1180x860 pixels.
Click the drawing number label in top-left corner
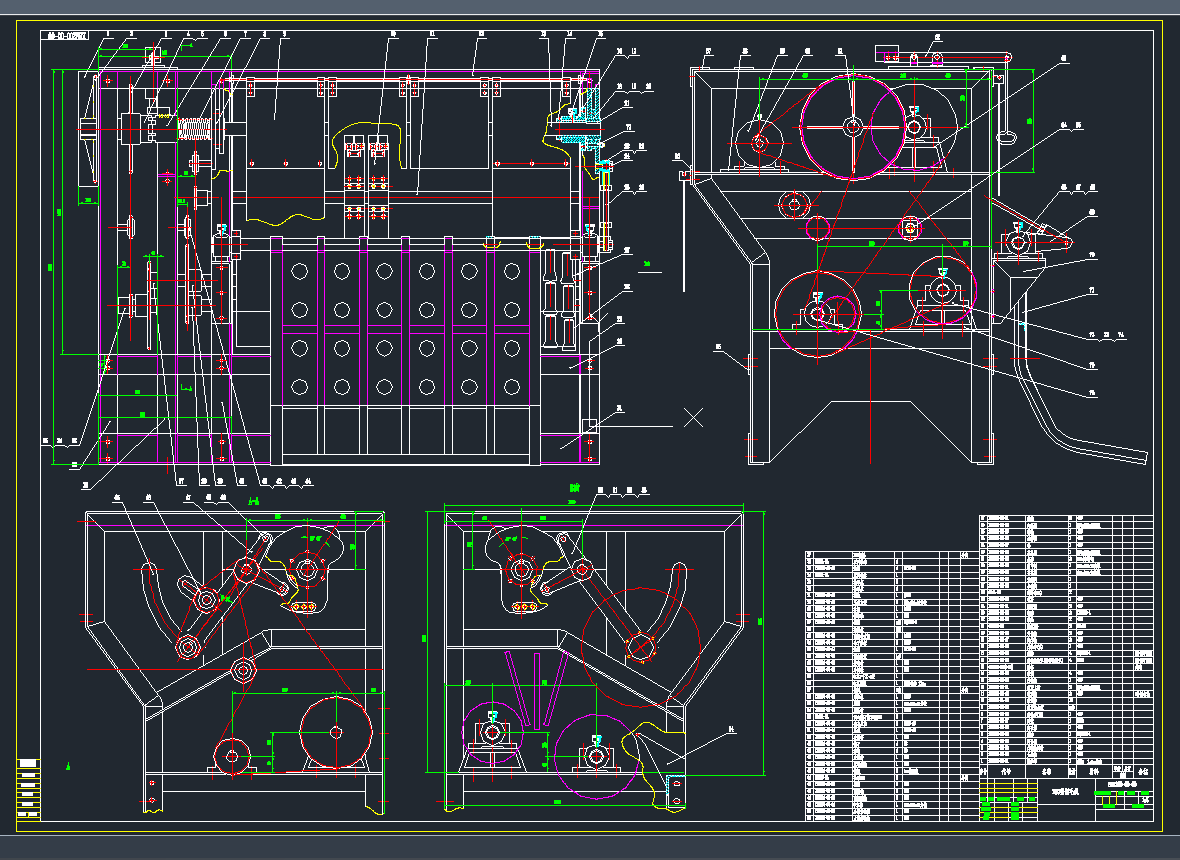click(x=66, y=36)
